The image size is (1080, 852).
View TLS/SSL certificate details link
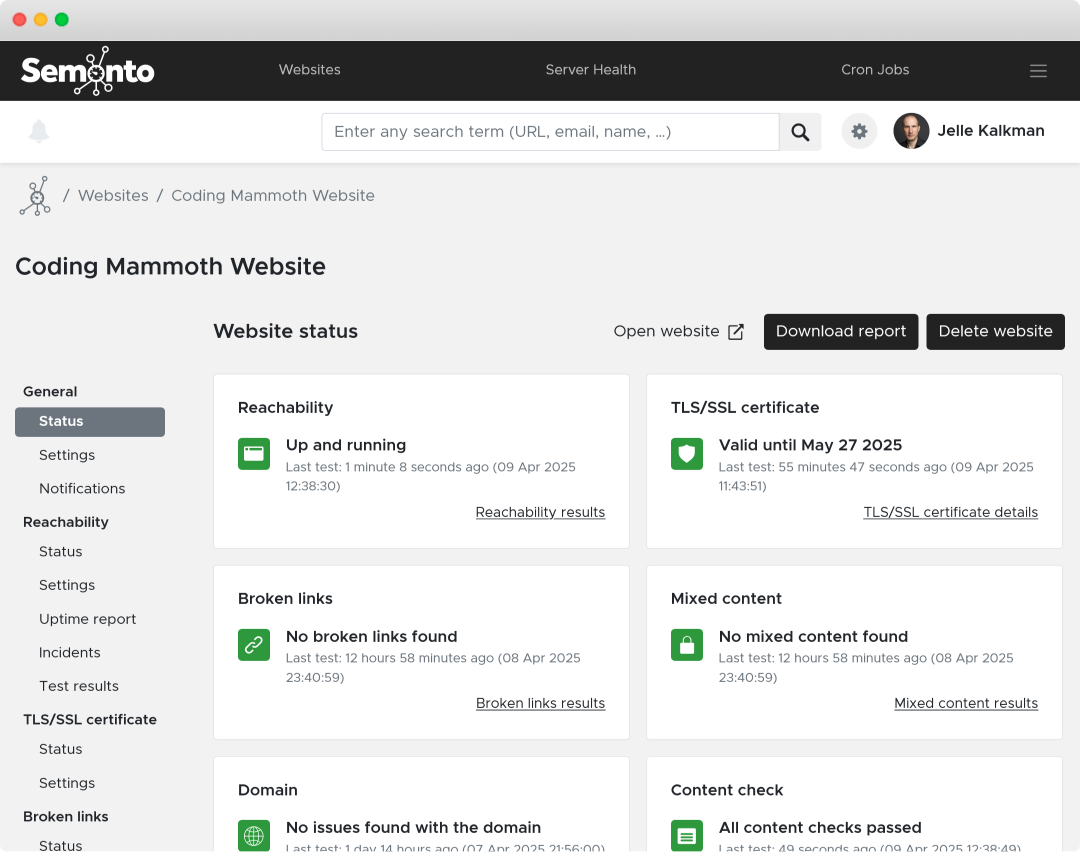[950, 512]
